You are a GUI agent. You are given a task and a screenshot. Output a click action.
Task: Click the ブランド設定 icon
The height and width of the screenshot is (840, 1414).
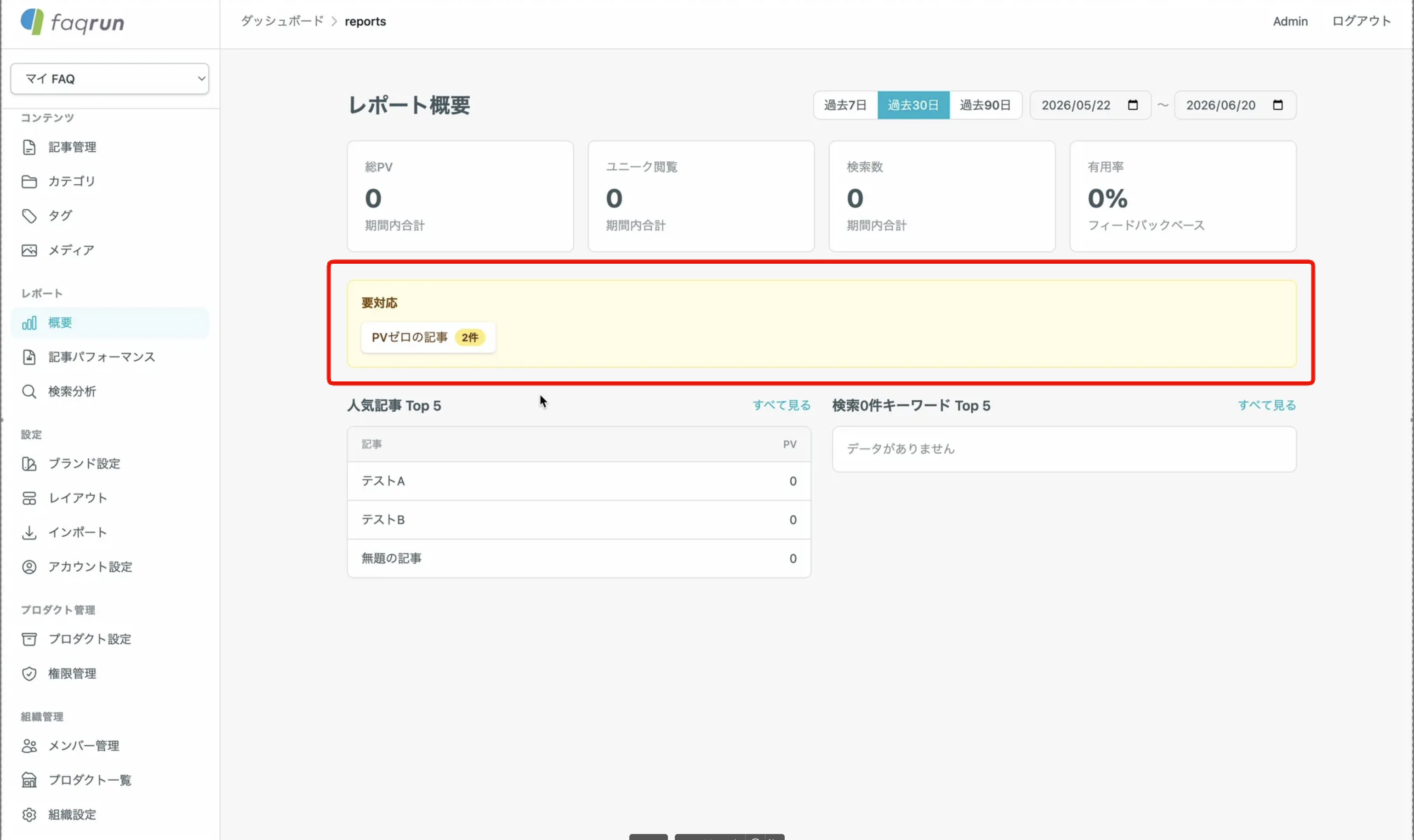(x=29, y=464)
